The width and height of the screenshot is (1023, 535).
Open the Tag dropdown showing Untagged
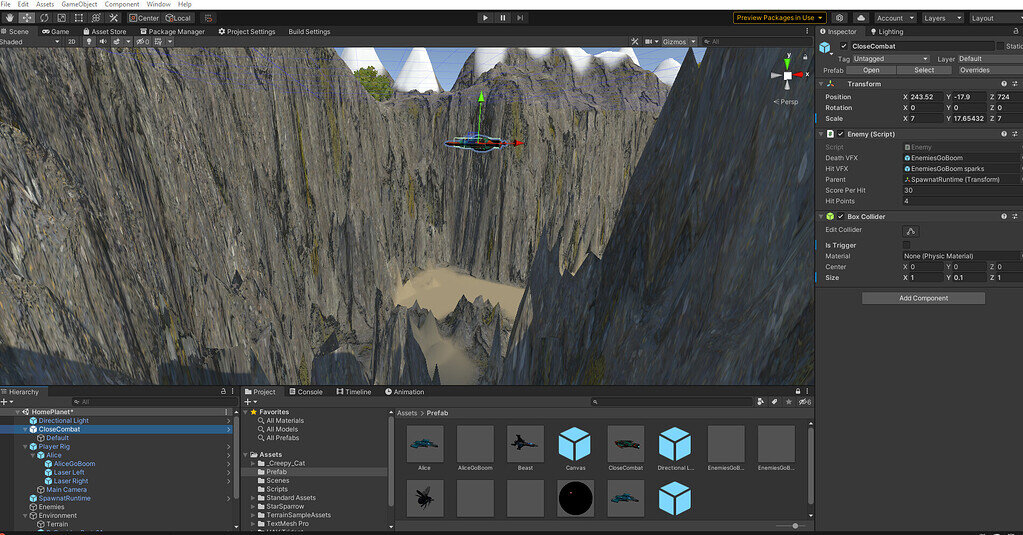click(x=890, y=59)
